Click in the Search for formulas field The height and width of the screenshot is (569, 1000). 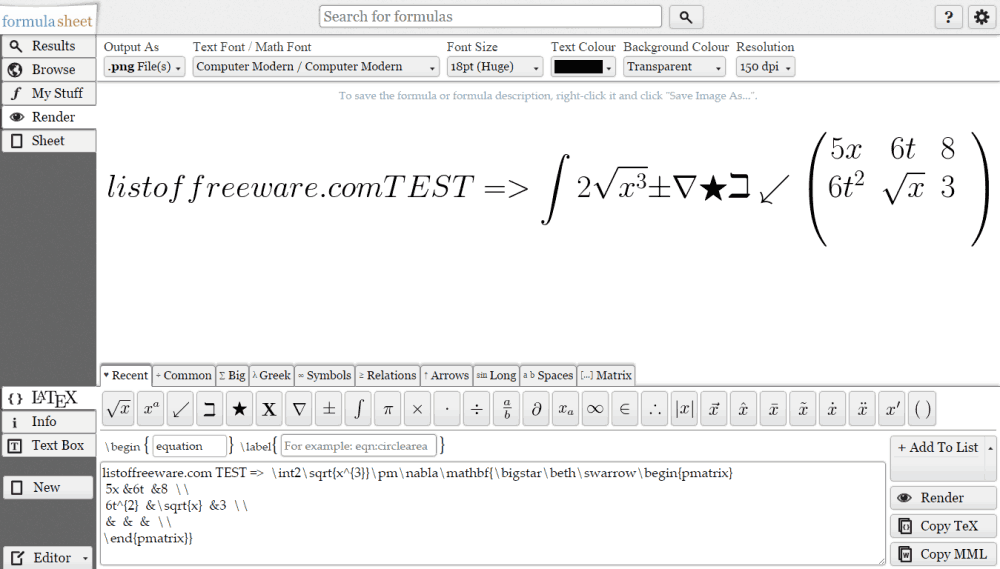pos(490,17)
